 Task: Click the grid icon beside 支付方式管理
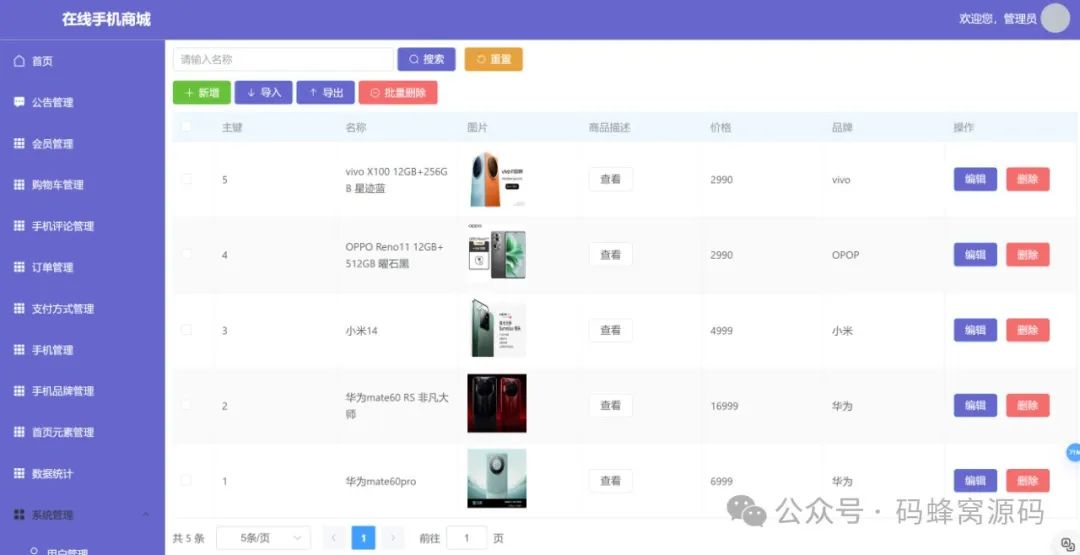coord(19,308)
